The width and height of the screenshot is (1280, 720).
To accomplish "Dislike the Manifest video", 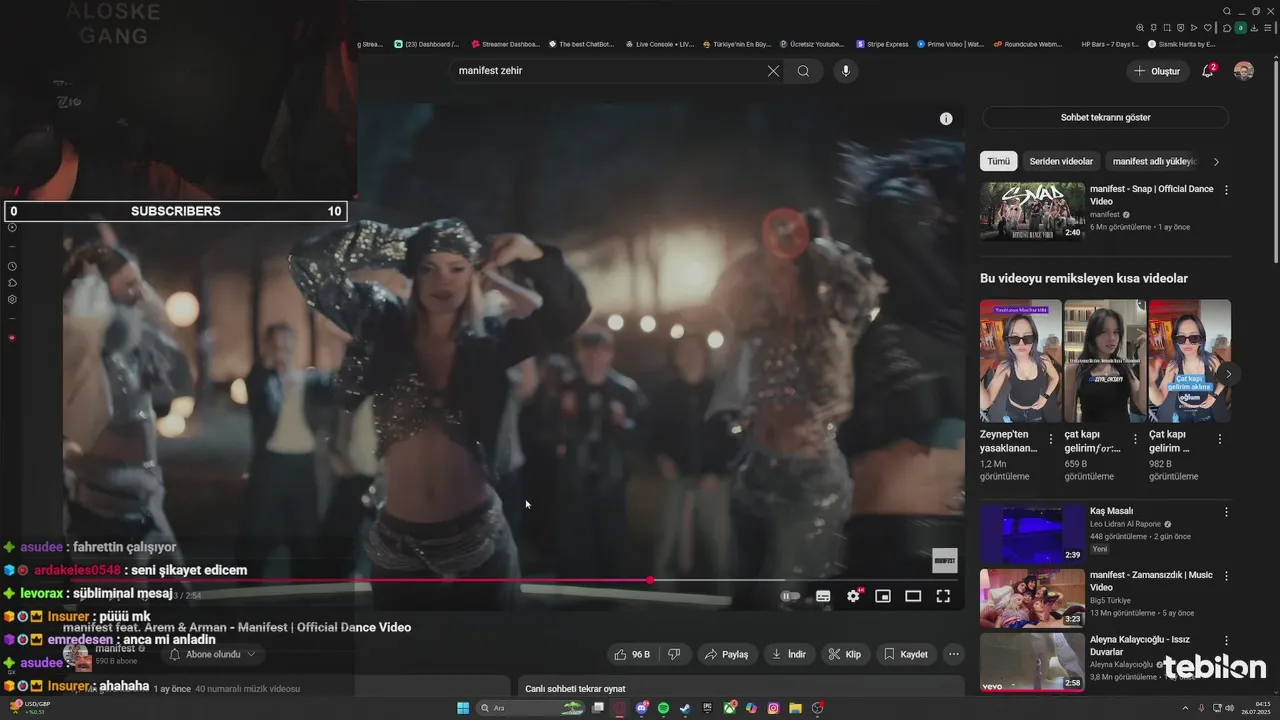I will 674,654.
